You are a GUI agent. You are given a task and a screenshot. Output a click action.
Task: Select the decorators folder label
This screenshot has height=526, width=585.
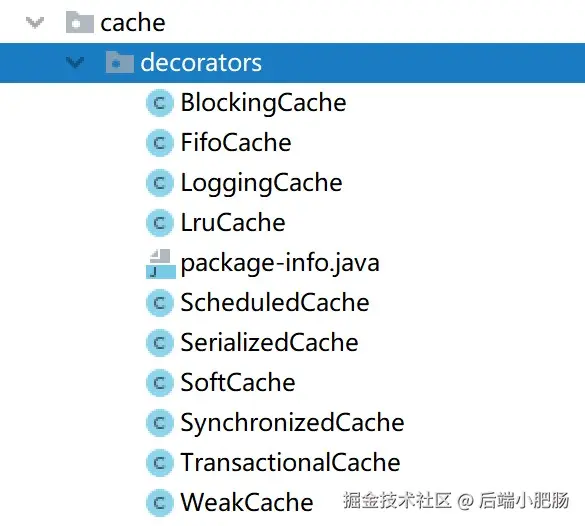201,62
